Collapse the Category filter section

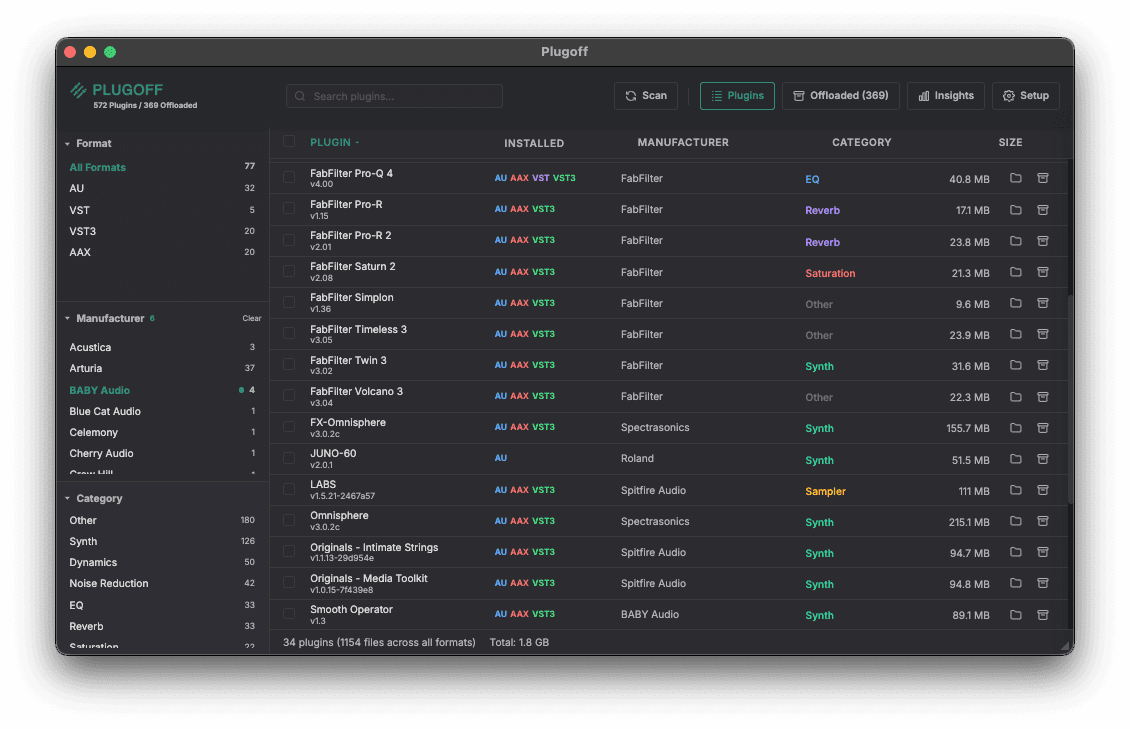pyautogui.click(x=67, y=498)
